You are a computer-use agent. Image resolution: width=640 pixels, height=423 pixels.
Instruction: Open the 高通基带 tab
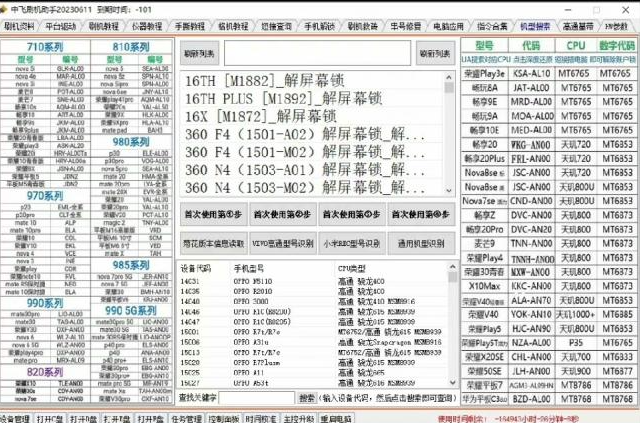(x=578, y=27)
